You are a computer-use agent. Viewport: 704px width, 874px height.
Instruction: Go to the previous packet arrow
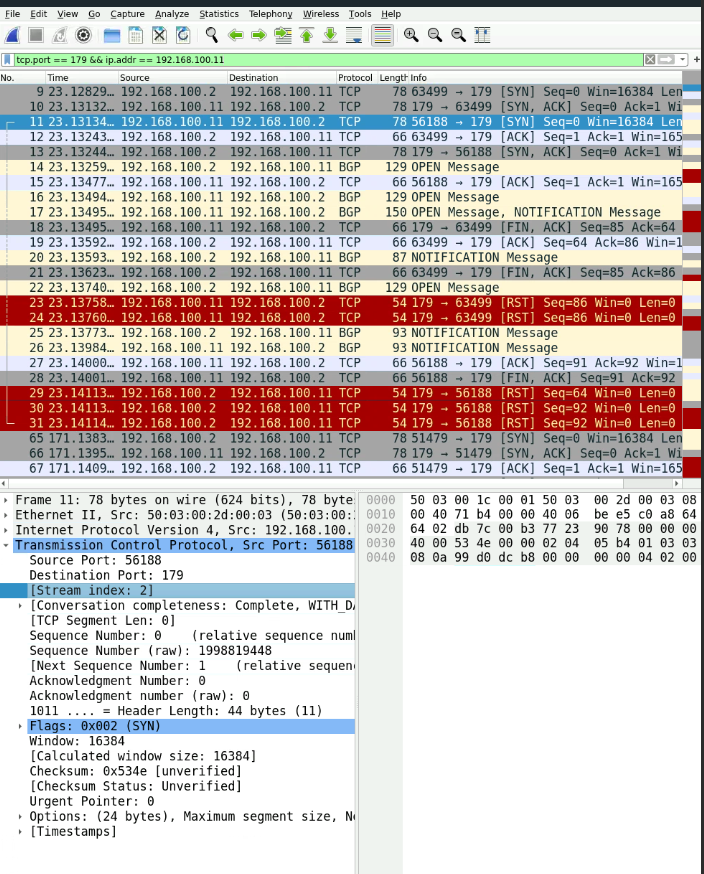click(x=236, y=36)
